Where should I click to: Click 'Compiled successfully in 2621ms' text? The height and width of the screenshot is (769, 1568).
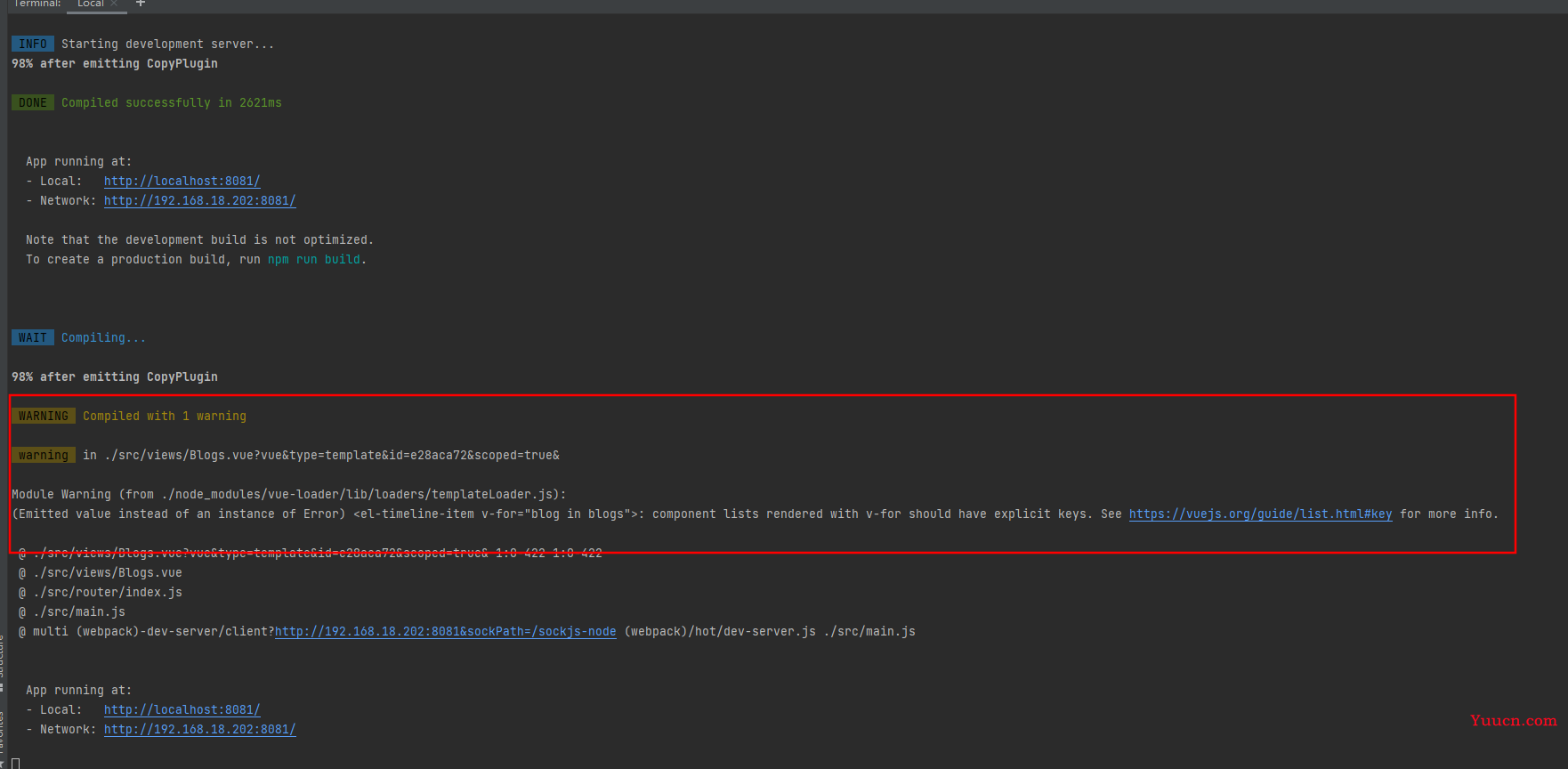click(x=171, y=102)
